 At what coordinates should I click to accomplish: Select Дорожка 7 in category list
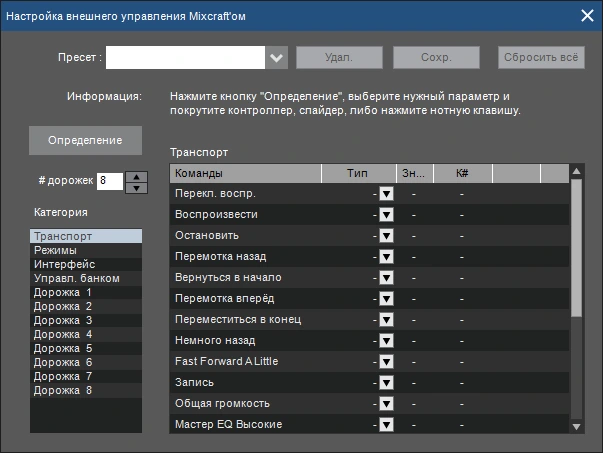pos(86,376)
